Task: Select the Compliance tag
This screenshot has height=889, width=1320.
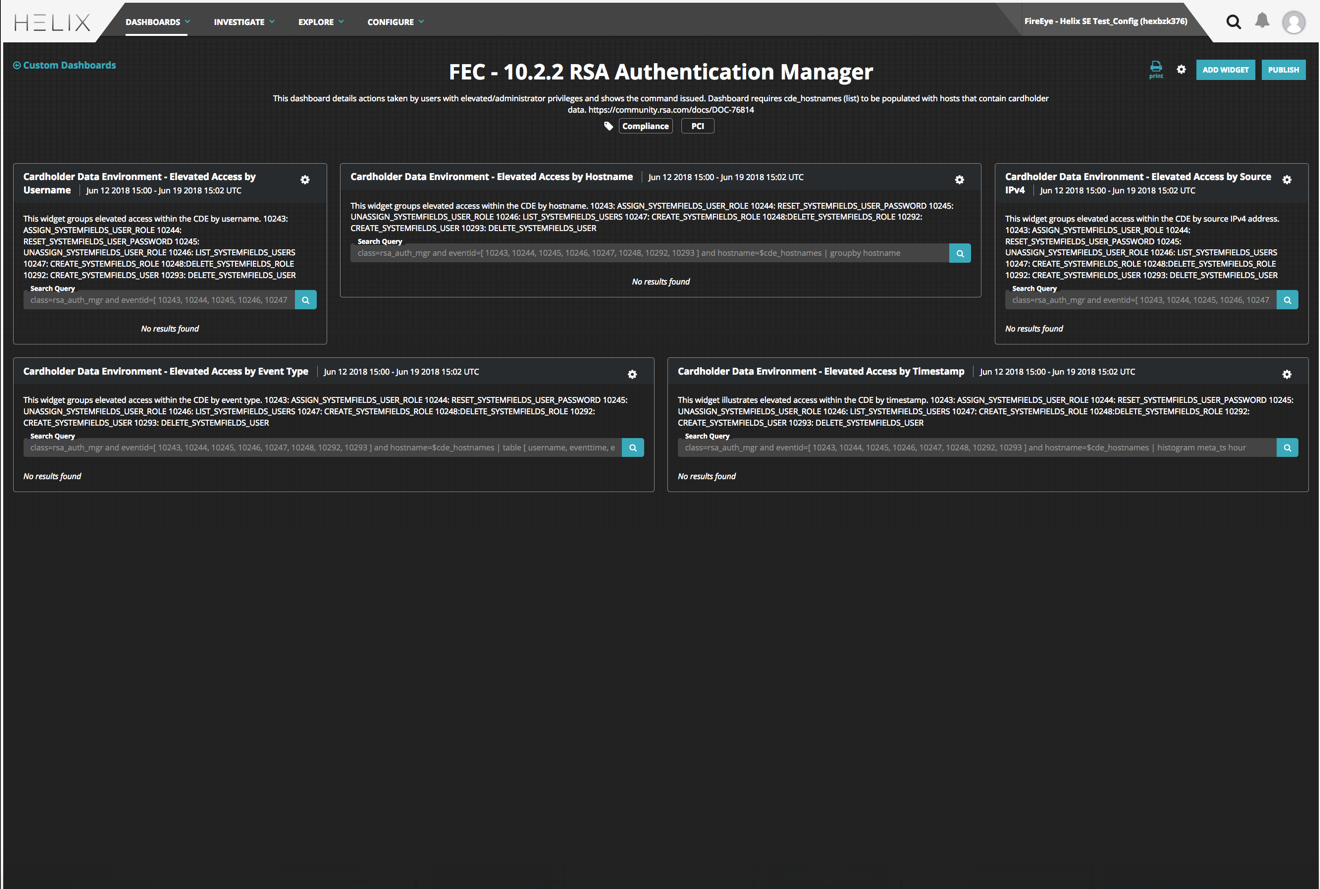Action: point(645,126)
